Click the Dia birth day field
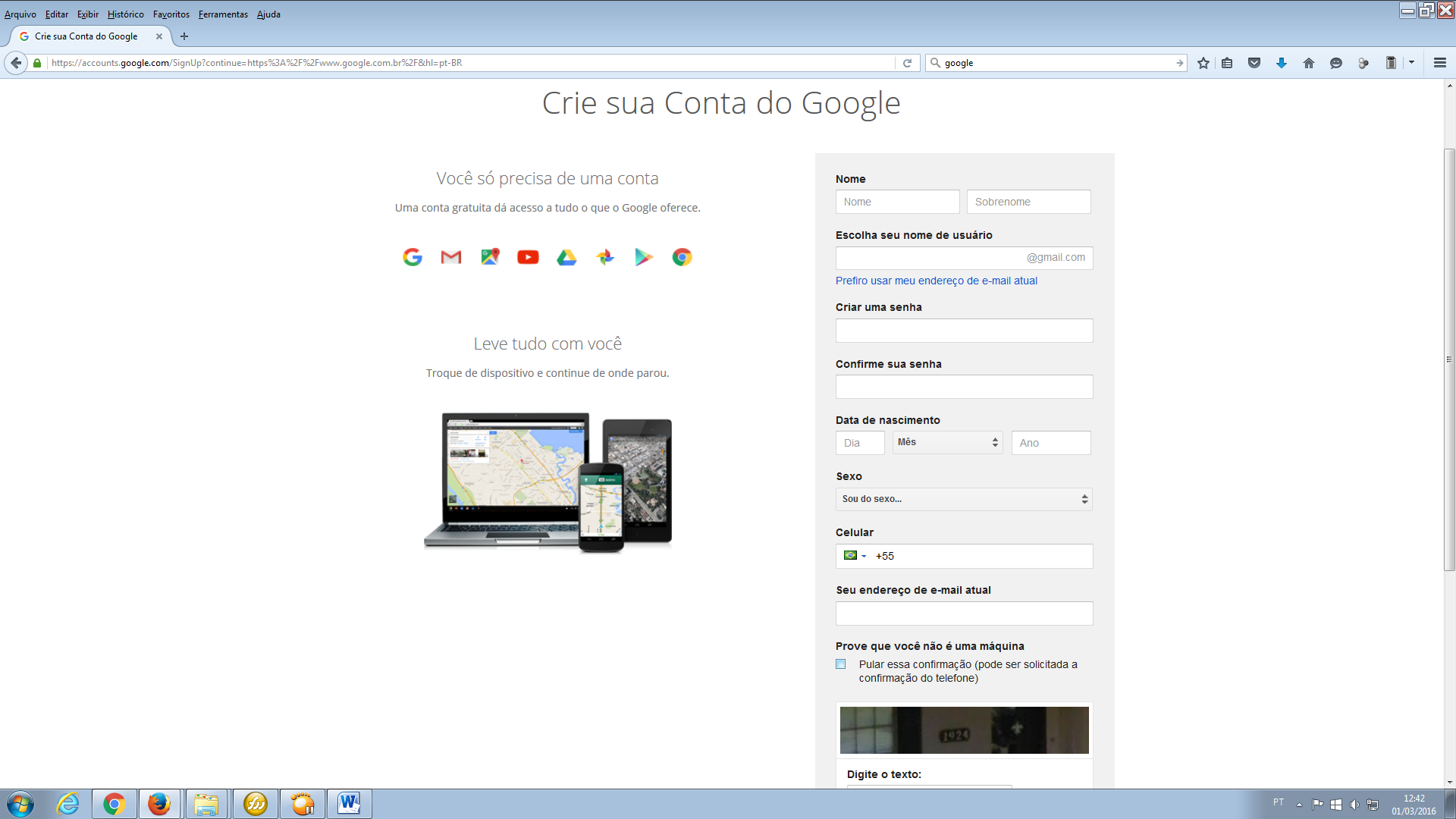 tap(860, 443)
